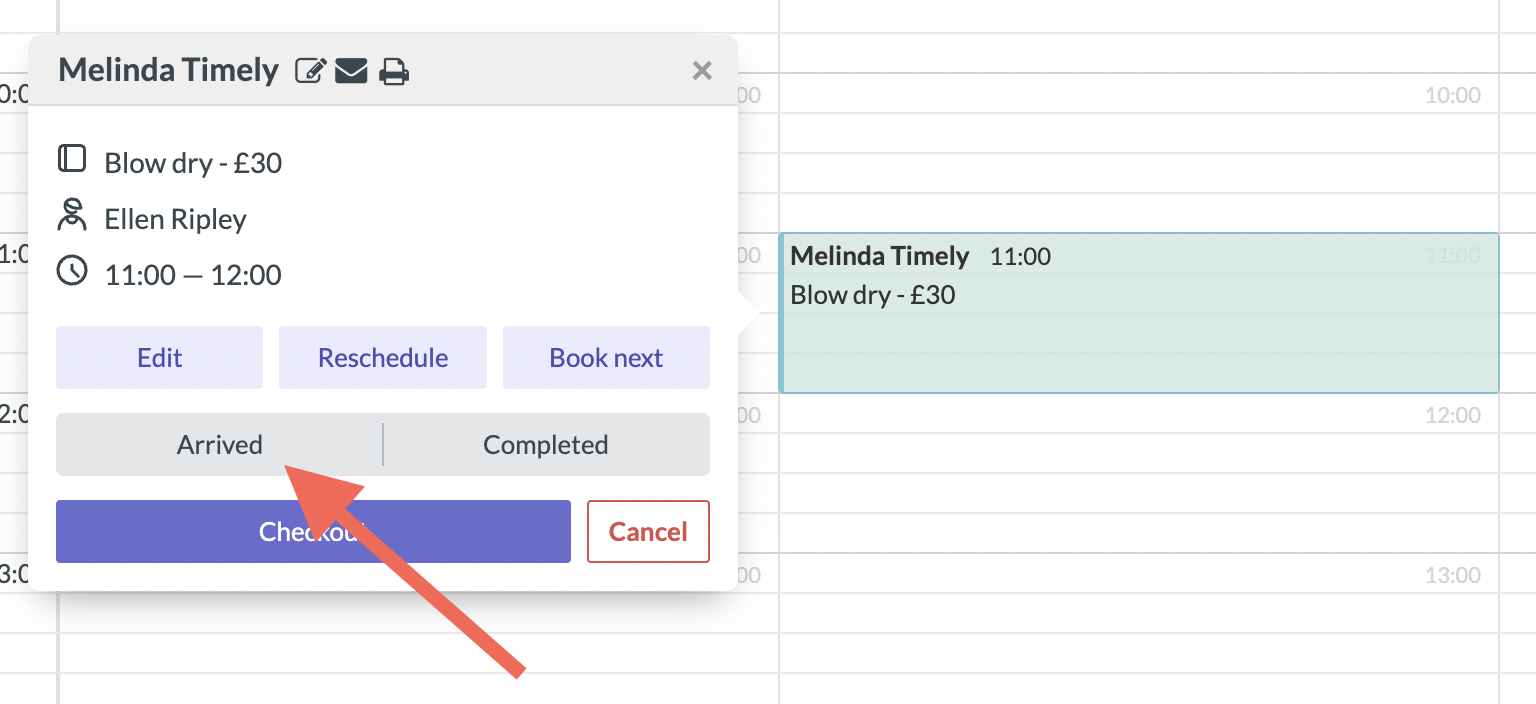Open the Edit appointment view
The width and height of the screenshot is (1536, 704).
159,357
